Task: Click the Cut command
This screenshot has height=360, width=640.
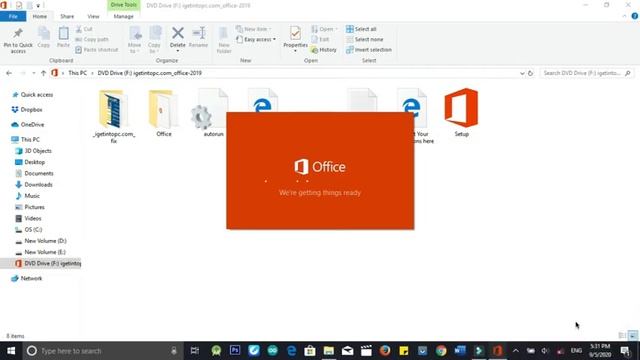Action: 84,29
